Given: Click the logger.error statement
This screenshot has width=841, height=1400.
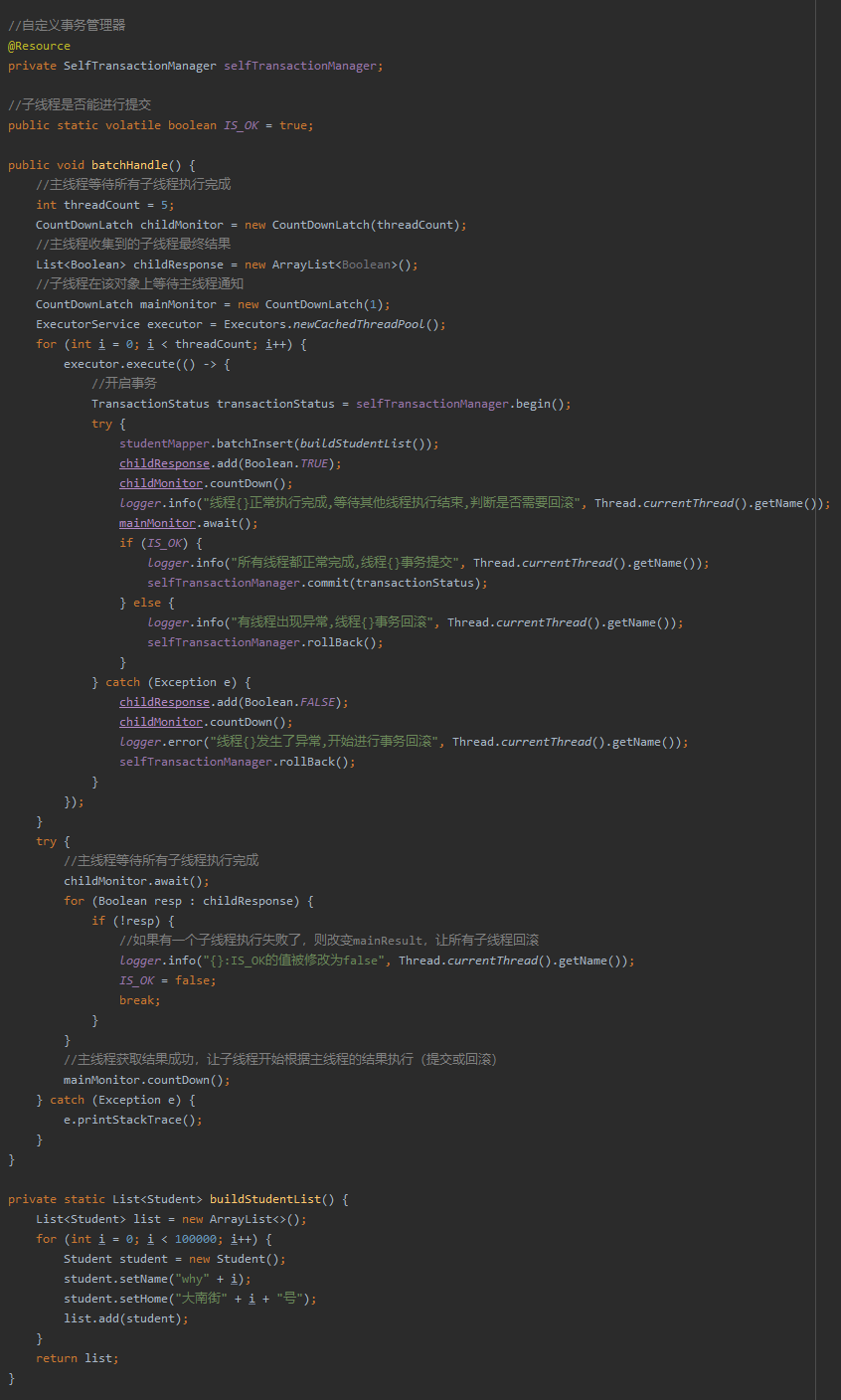Looking at the screenshot, I should pos(171,742).
